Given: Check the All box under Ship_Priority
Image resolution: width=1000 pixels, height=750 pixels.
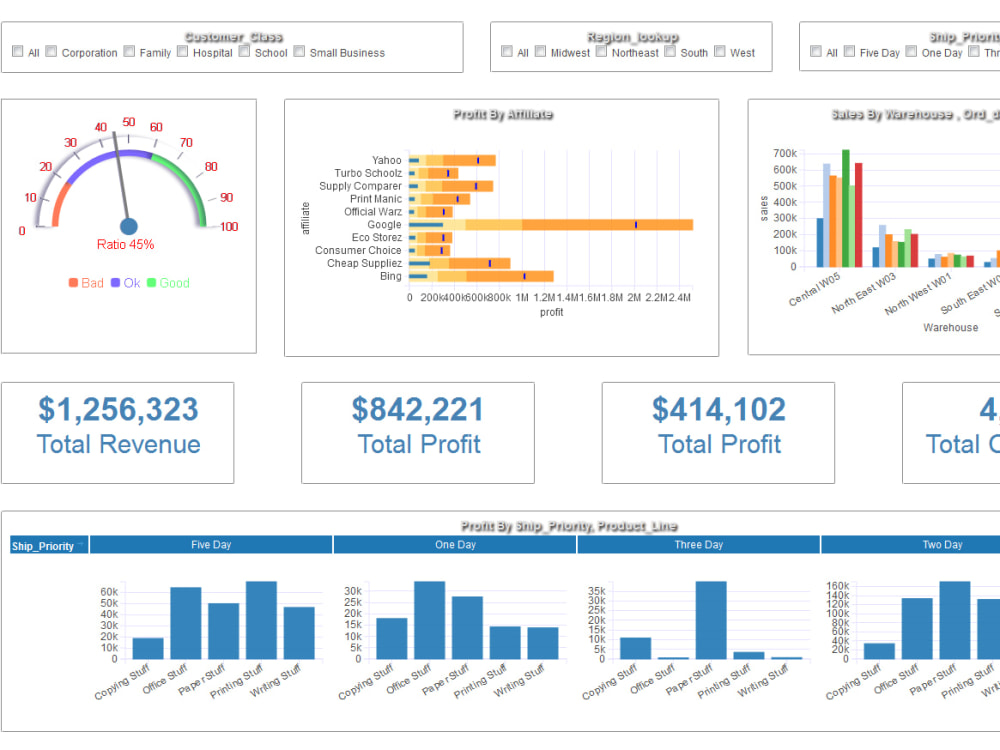Looking at the screenshot, I should pyautogui.click(x=816, y=51).
